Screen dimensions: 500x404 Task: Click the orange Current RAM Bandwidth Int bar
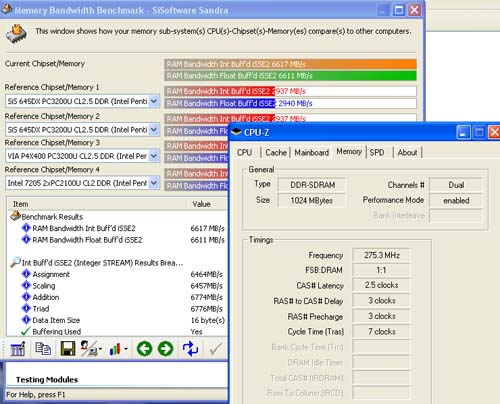click(290, 64)
